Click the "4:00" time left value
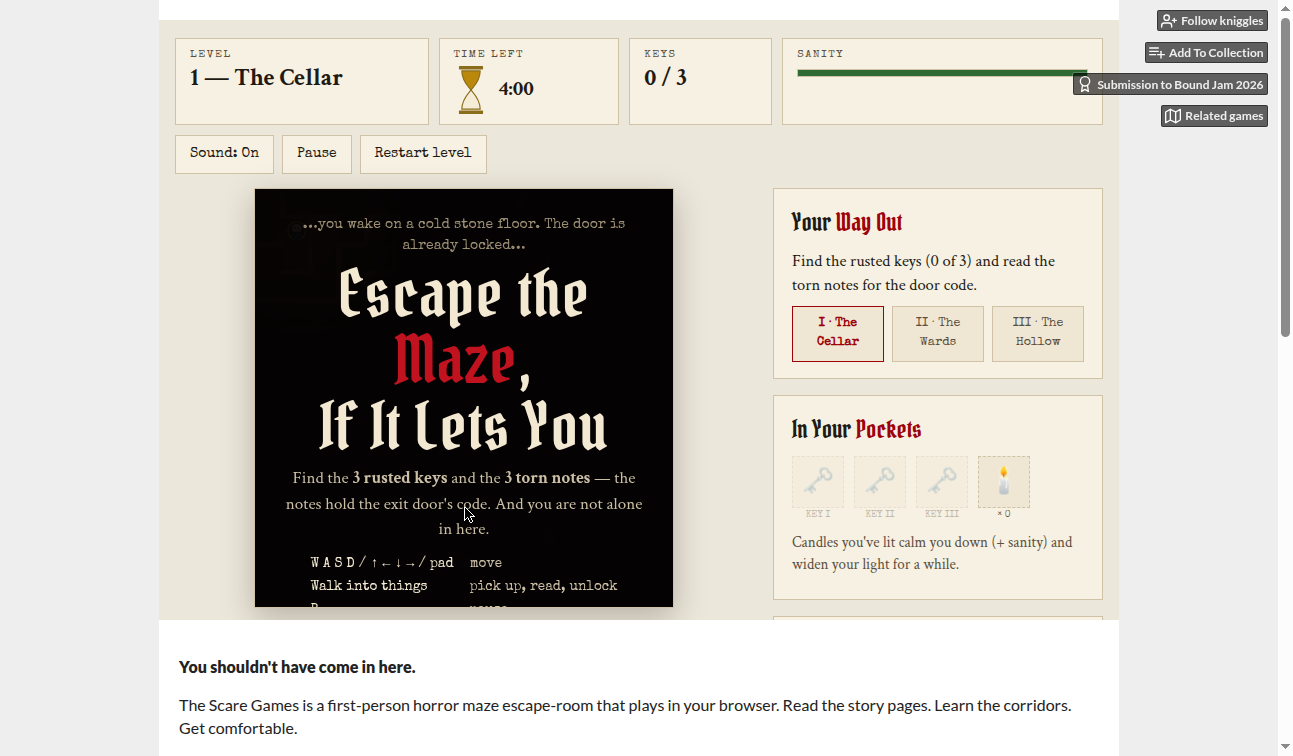The image size is (1293, 756). pos(516,89)
